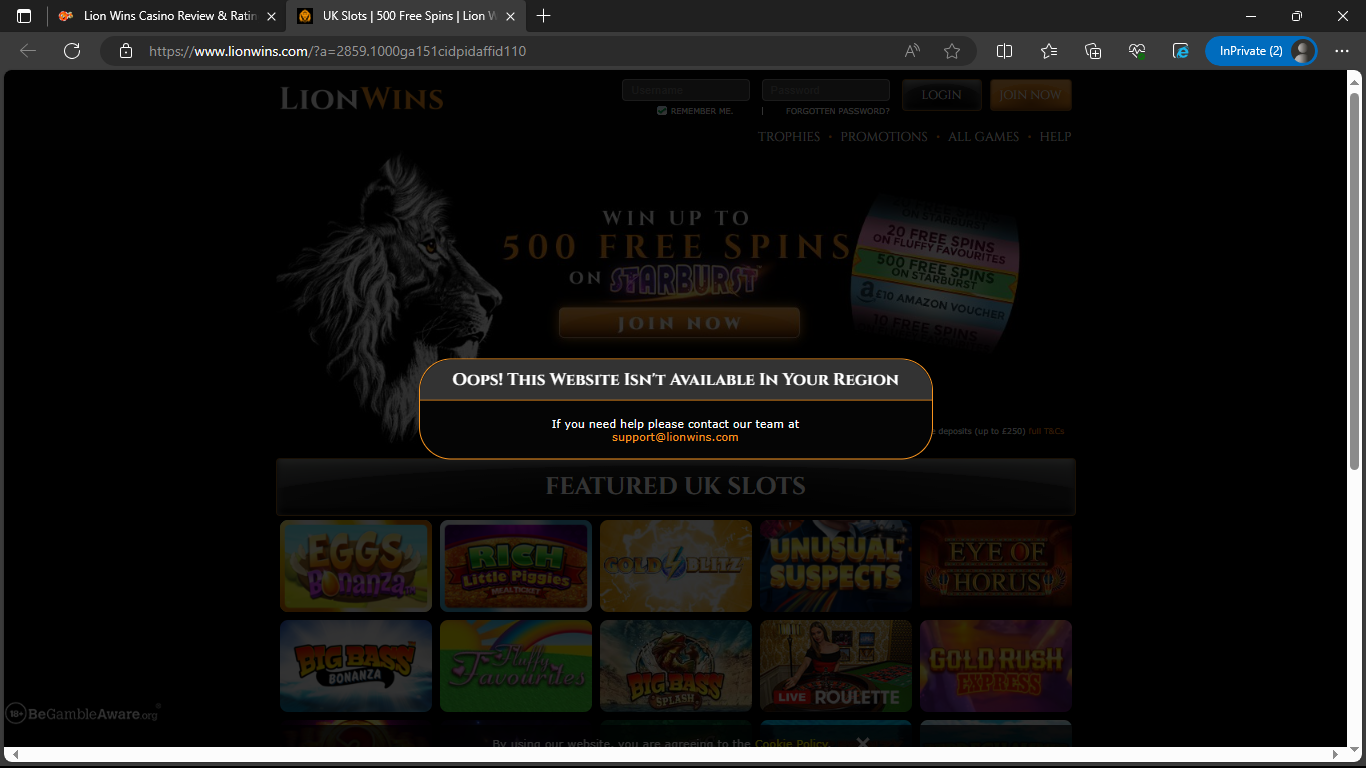The width and height of the screenshot is (1366, 768).
Task: Toggle the Remember Me checkbox
Action: tap(662, 111)
